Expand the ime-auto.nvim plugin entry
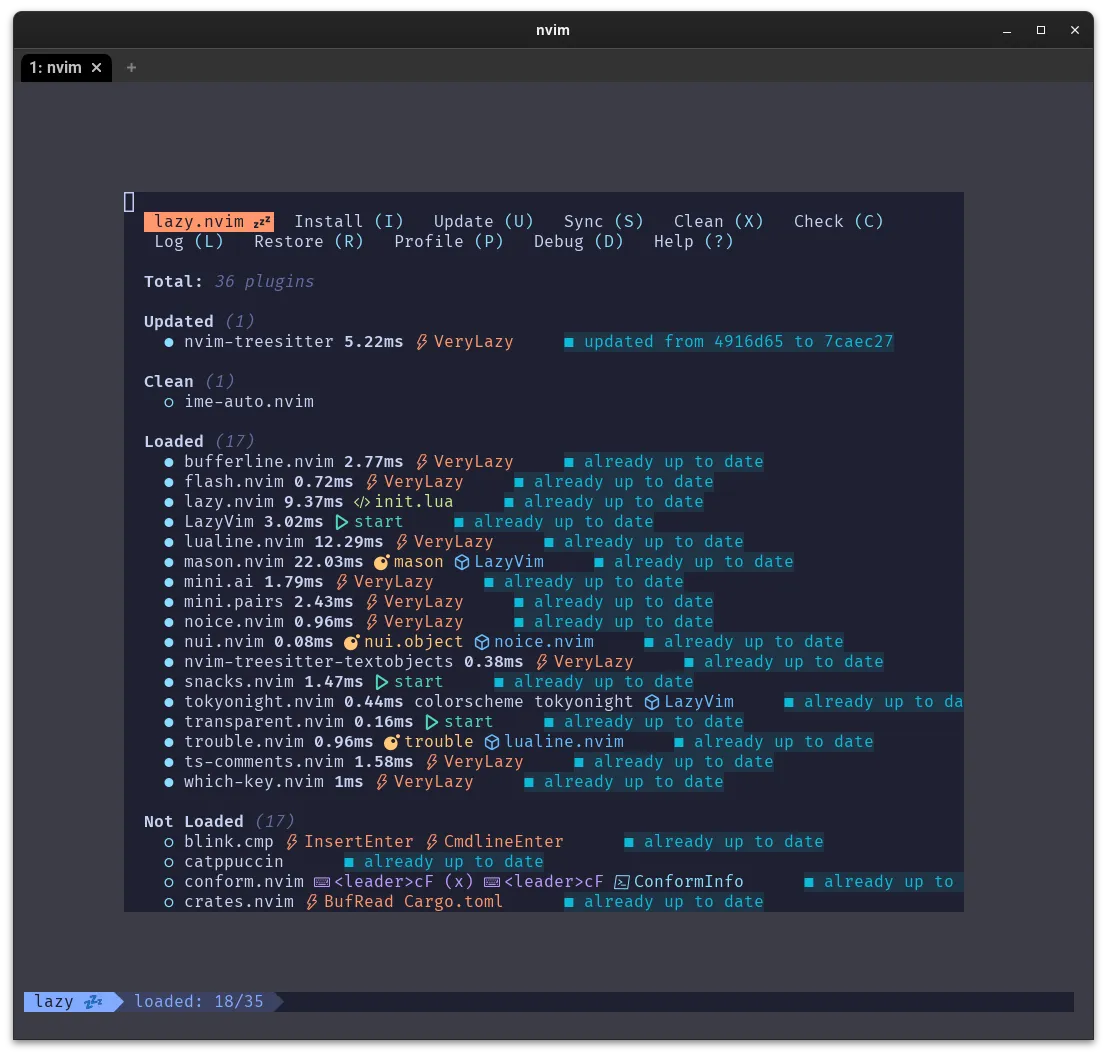 pyautogui.click(x=249, y=402)
